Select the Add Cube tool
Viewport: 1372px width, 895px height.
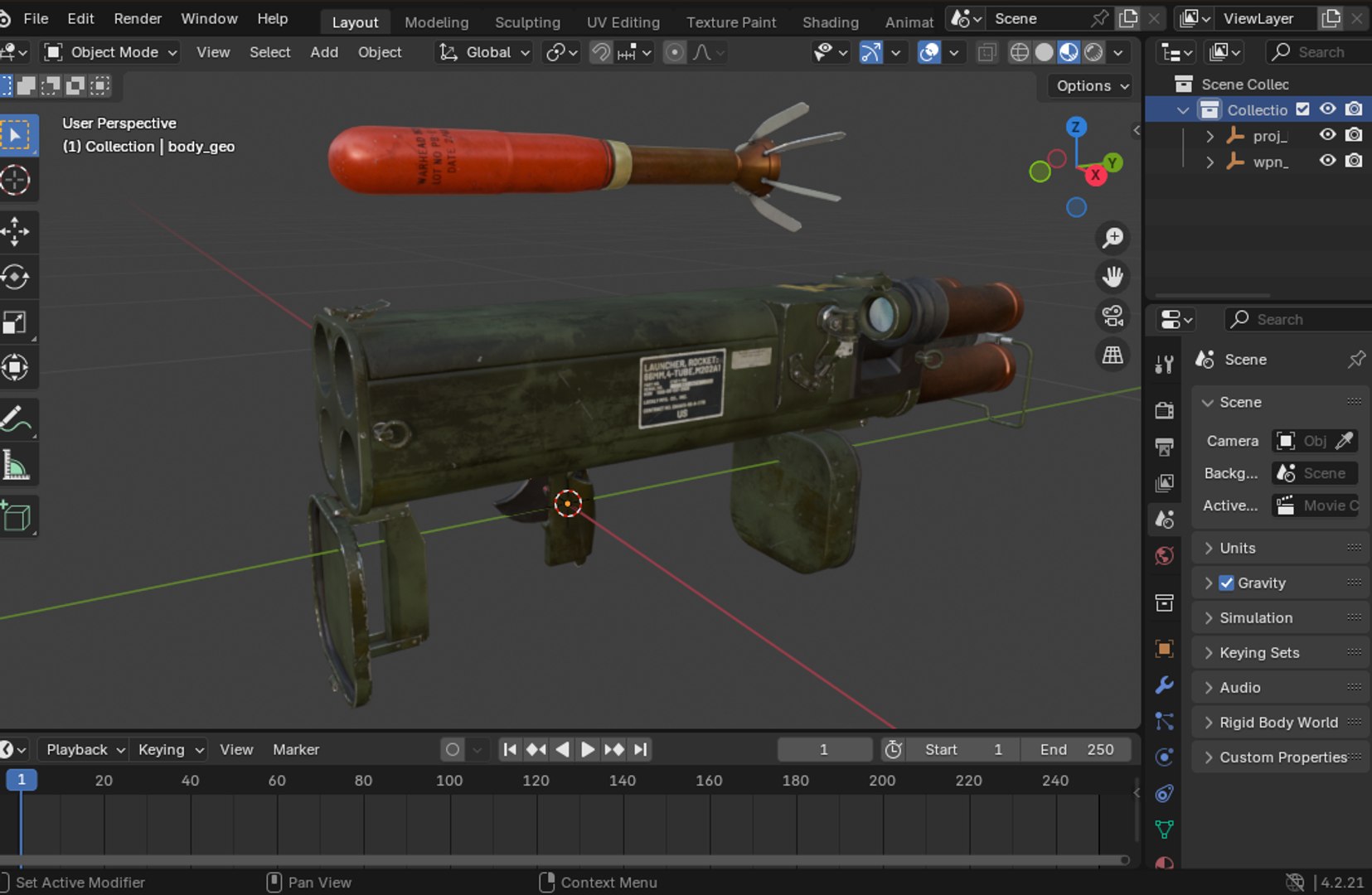point(16,516)
